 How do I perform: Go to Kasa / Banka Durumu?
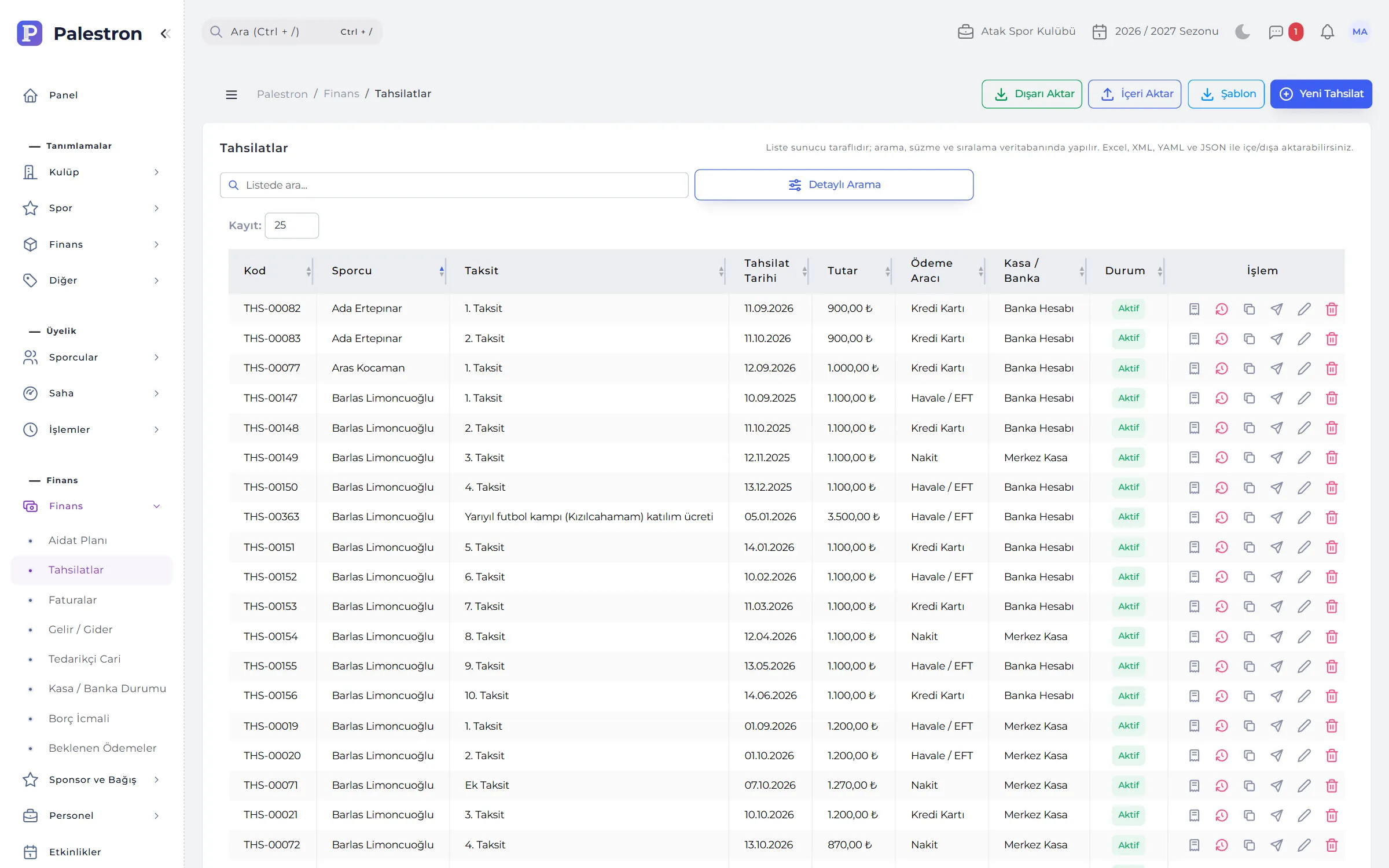point(107,689)
